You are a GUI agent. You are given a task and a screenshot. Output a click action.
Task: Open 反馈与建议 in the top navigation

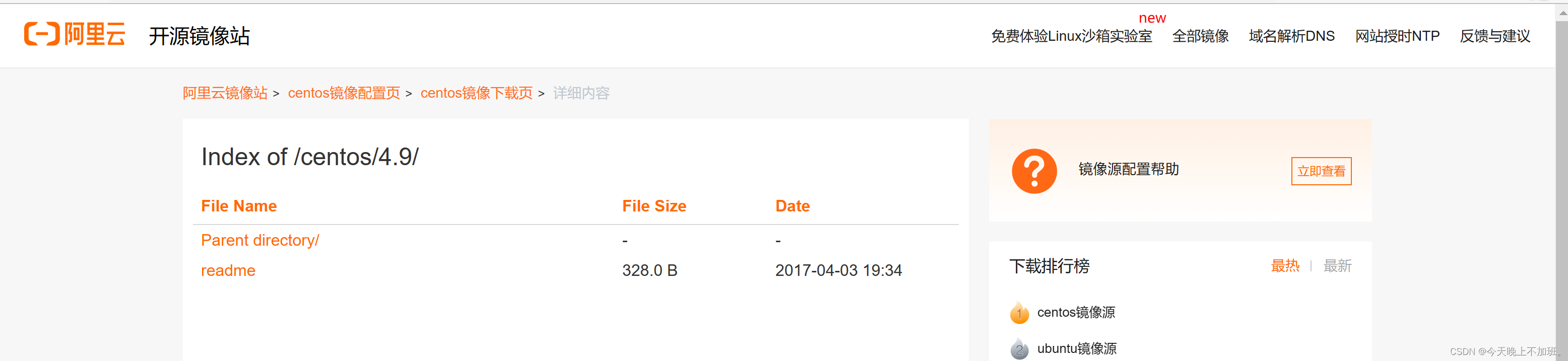pos(1494,36)
